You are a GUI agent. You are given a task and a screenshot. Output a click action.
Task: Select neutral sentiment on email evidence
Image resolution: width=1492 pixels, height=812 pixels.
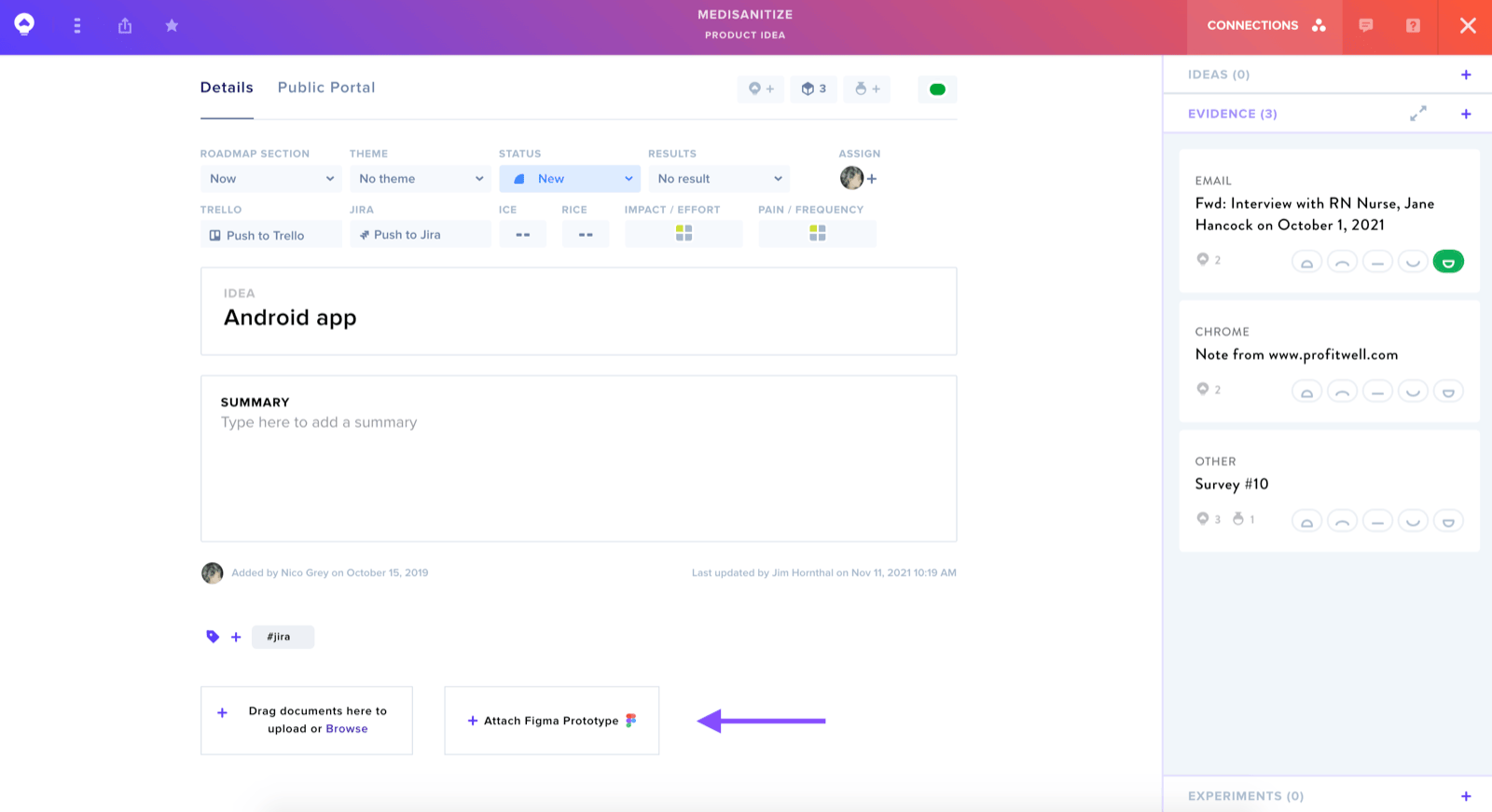[1377, 262]
